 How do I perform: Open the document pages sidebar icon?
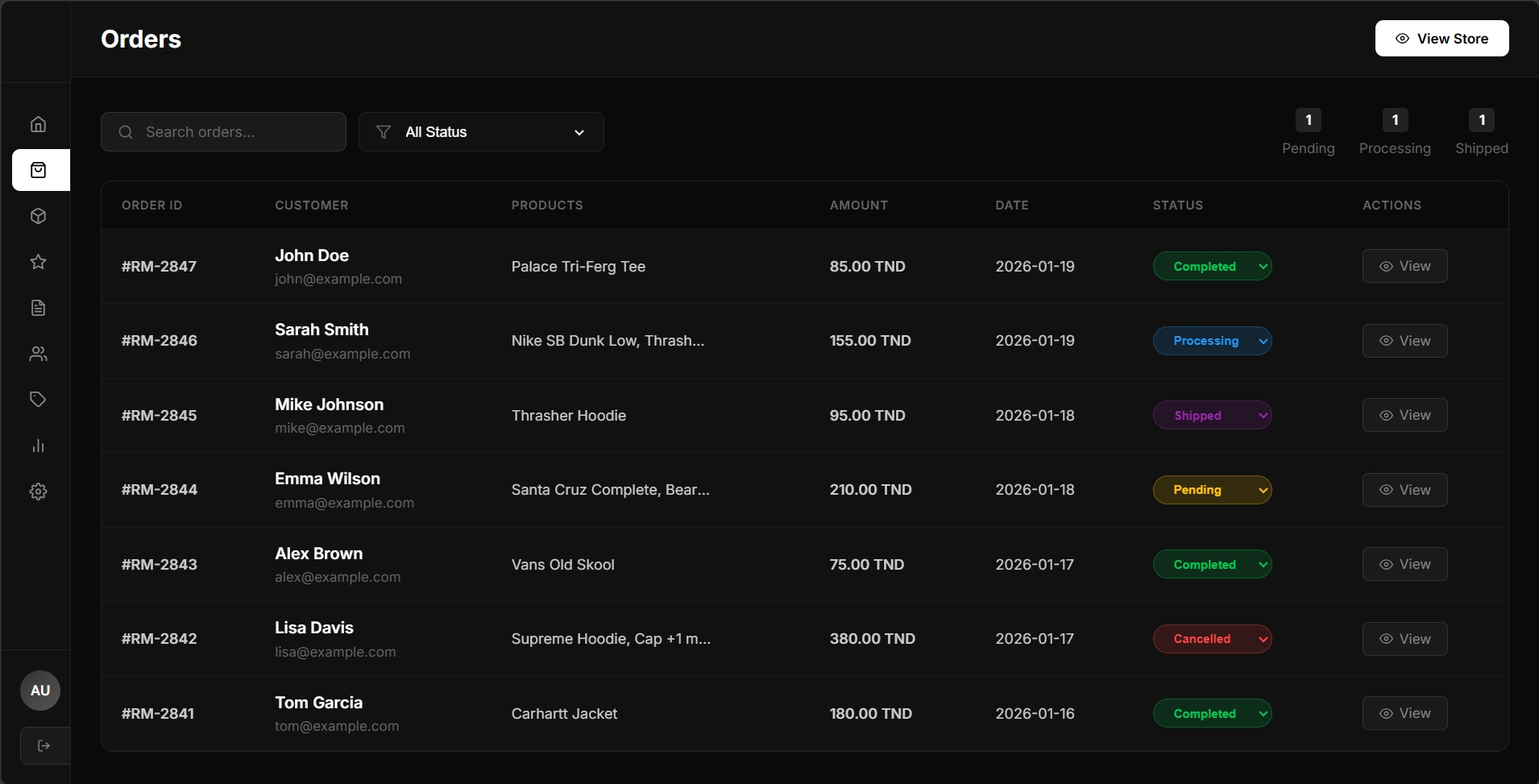tap(38, 308)
